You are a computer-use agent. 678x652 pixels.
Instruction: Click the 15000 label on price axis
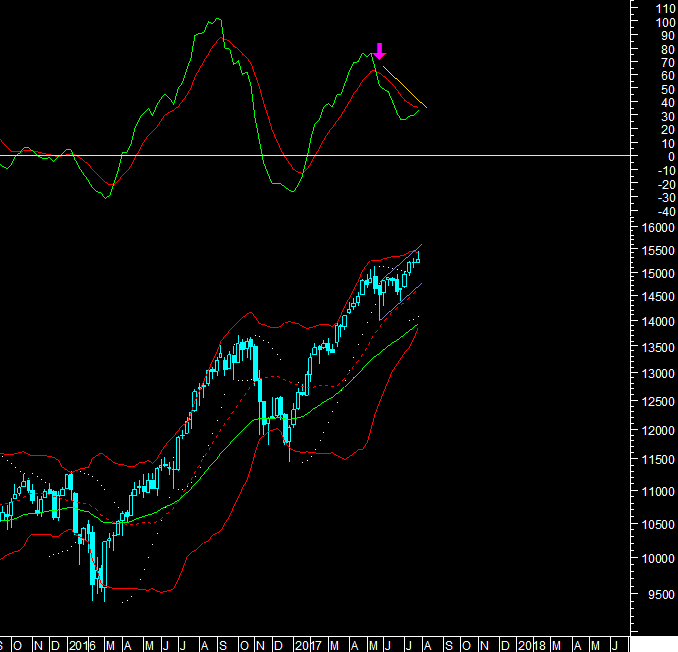click(x=659, y=273)
